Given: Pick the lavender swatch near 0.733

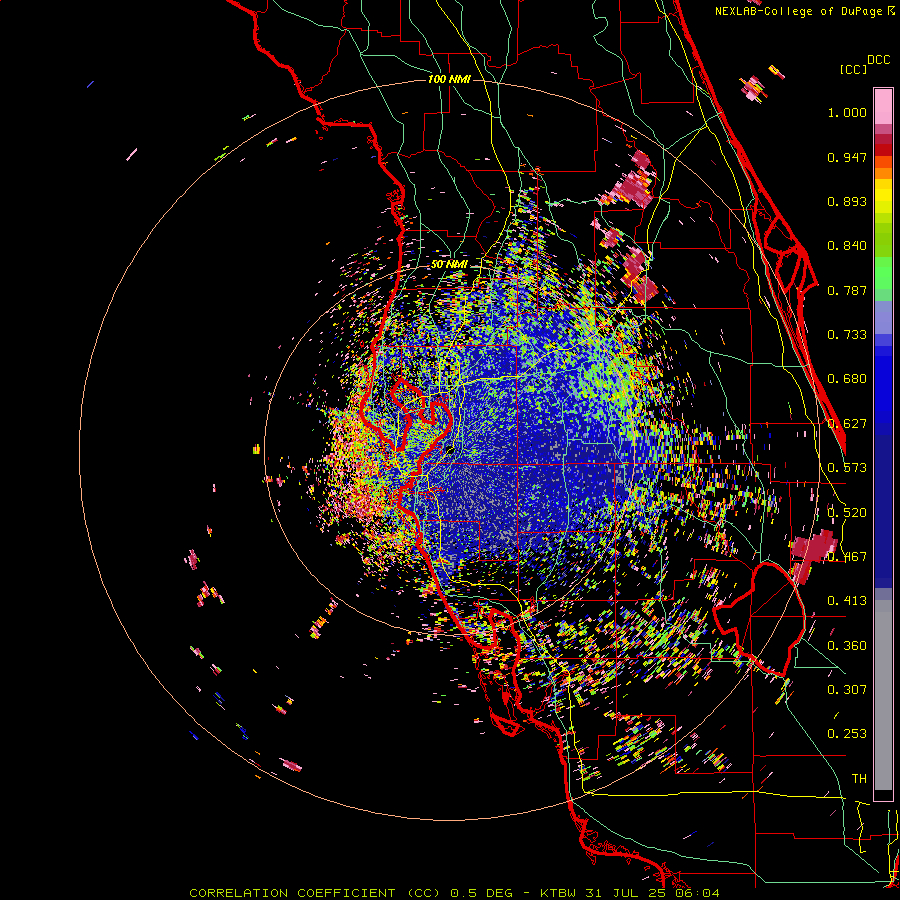Looking at the screenshot, I should [x=883, y=325].
